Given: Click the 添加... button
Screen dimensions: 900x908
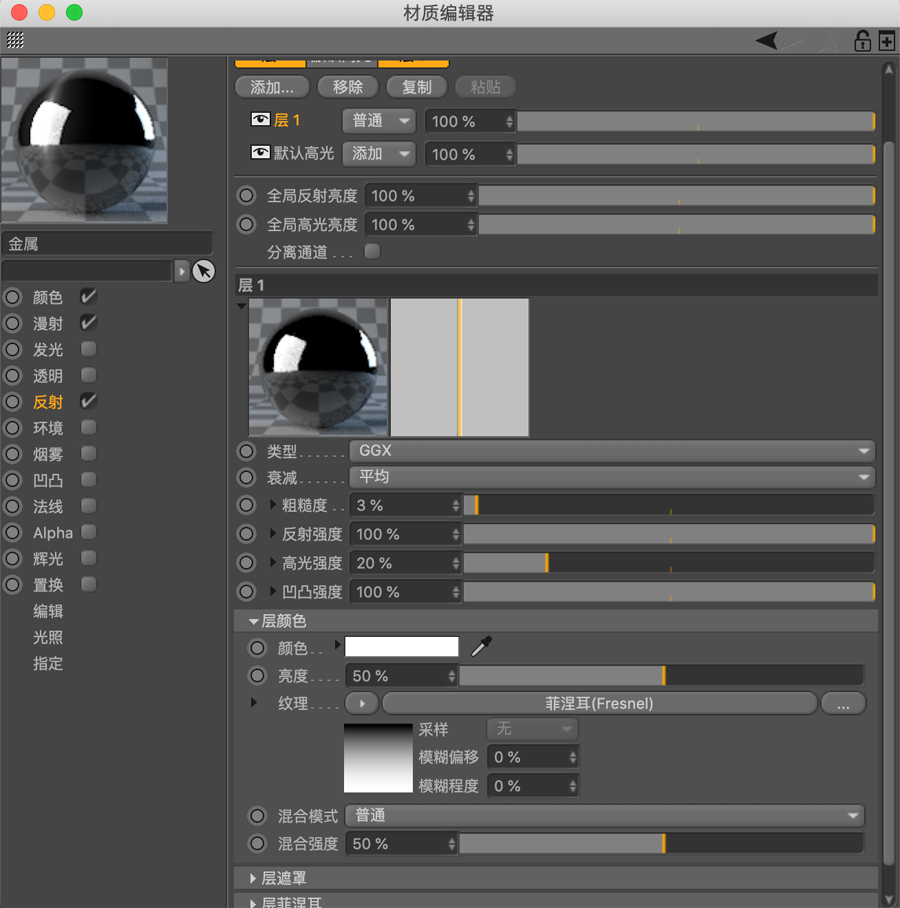Looking at the screenshot, I should [272, 87].
